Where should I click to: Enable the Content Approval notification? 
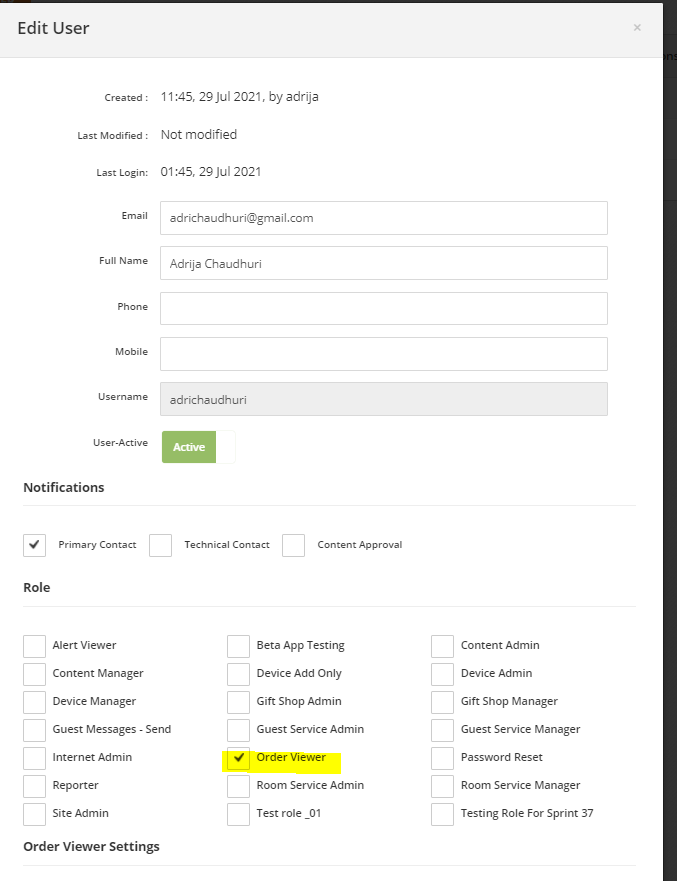293,545
